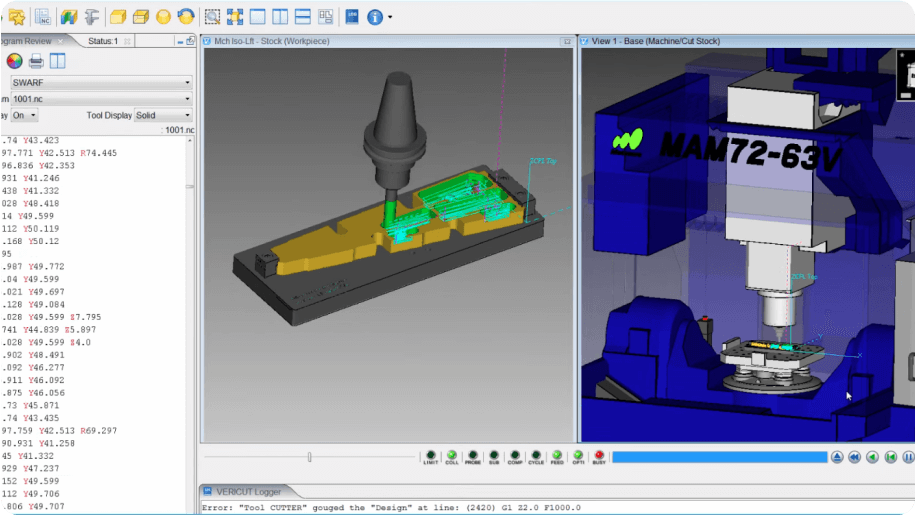Click the blue Info icon

point(374,16)
